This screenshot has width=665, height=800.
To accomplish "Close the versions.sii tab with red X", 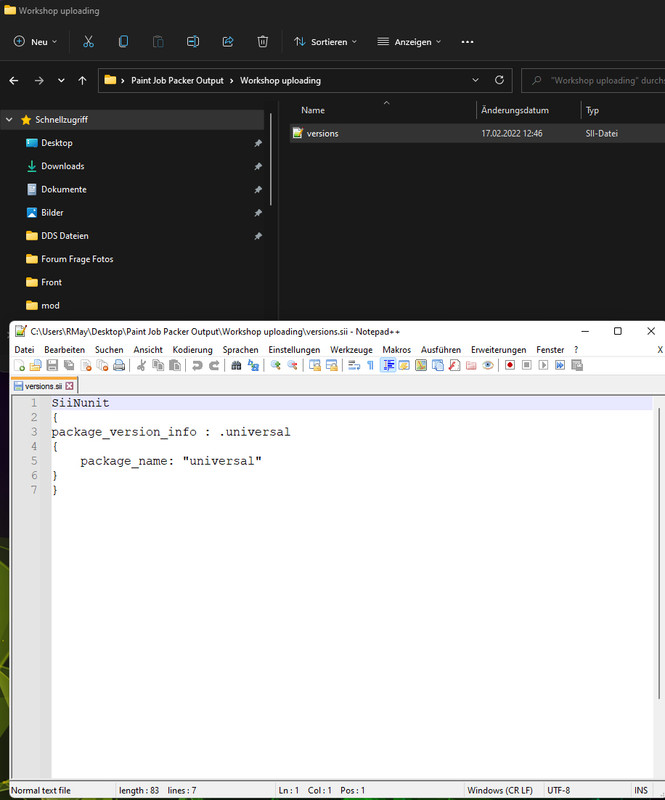I will coord(69,386).
